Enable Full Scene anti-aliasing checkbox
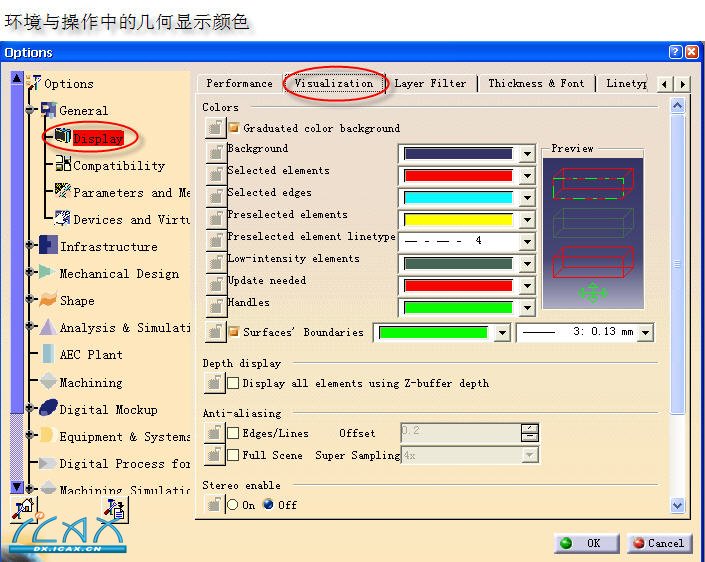This screenshot has height=562, width=705. (233, 455)
